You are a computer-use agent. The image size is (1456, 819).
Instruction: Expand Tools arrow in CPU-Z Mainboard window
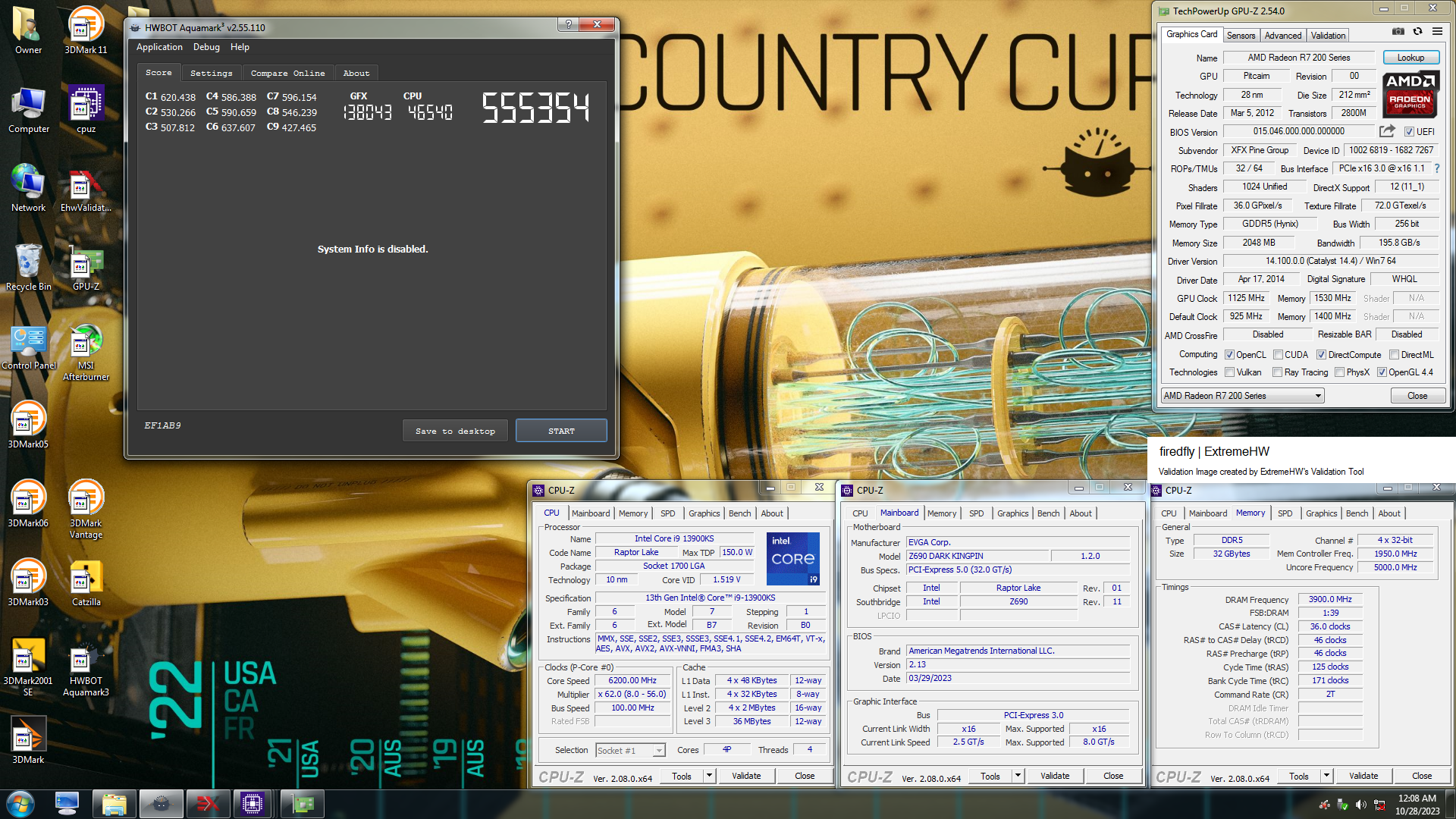[1018, 776]
